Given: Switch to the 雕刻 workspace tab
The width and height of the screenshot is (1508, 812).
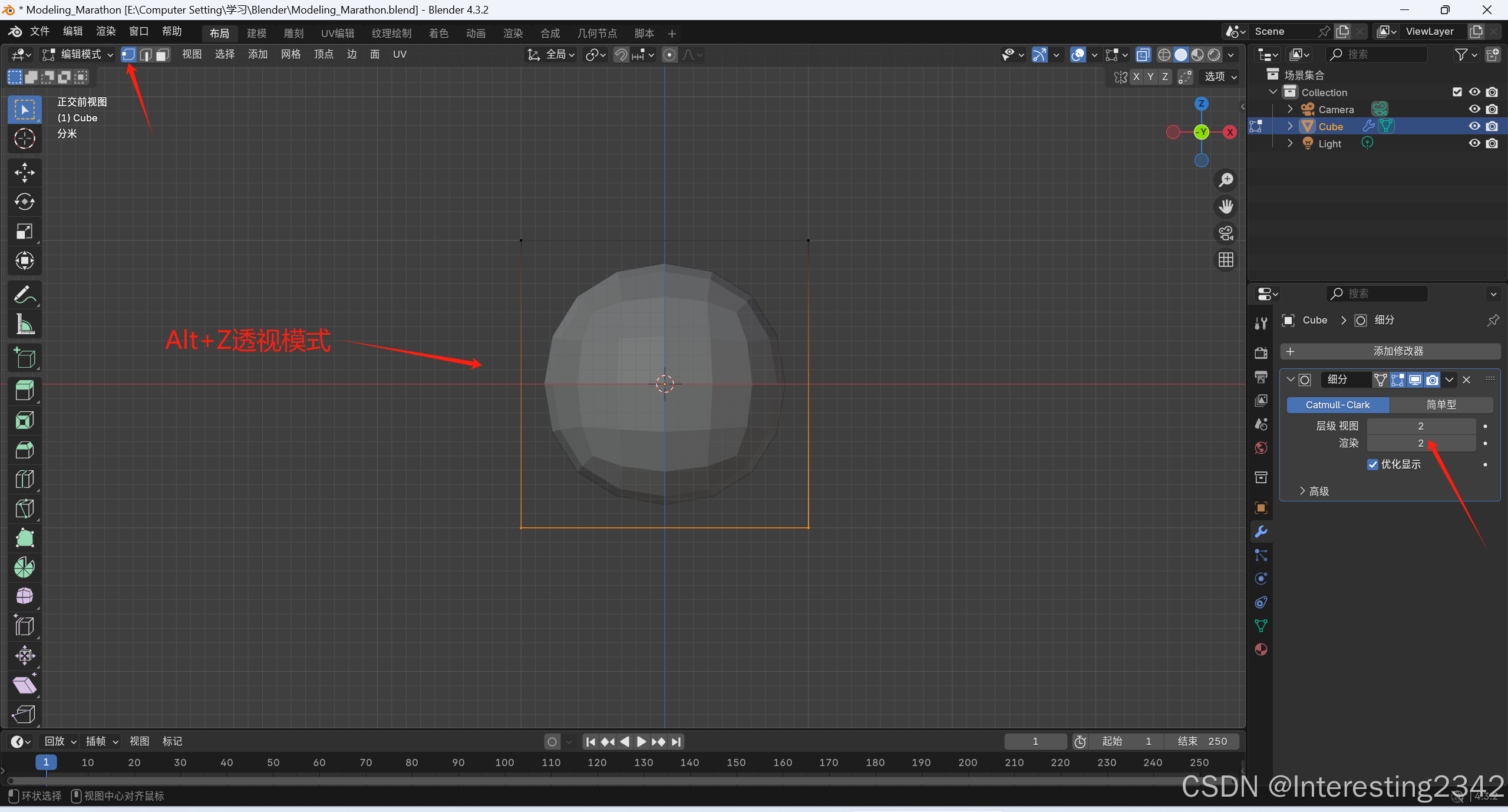Looking at the screenshot, I should (x=293, y=34).
